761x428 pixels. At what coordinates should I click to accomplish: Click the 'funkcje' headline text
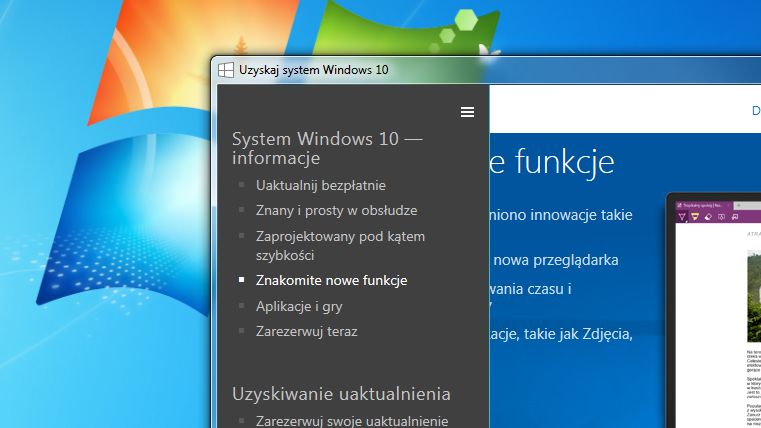564,162
